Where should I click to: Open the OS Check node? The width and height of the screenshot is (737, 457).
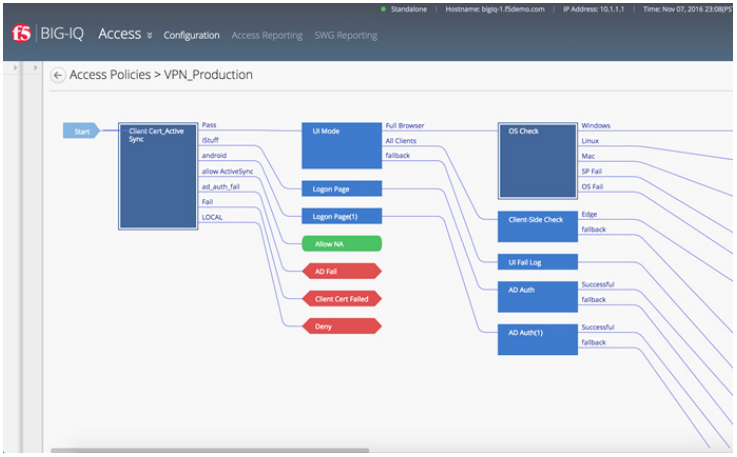tap(538, 161)
